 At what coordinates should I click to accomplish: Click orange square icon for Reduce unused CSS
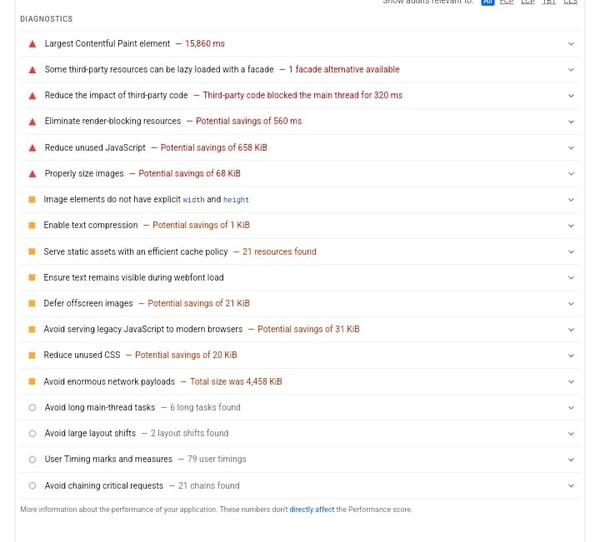click(32, 356)
